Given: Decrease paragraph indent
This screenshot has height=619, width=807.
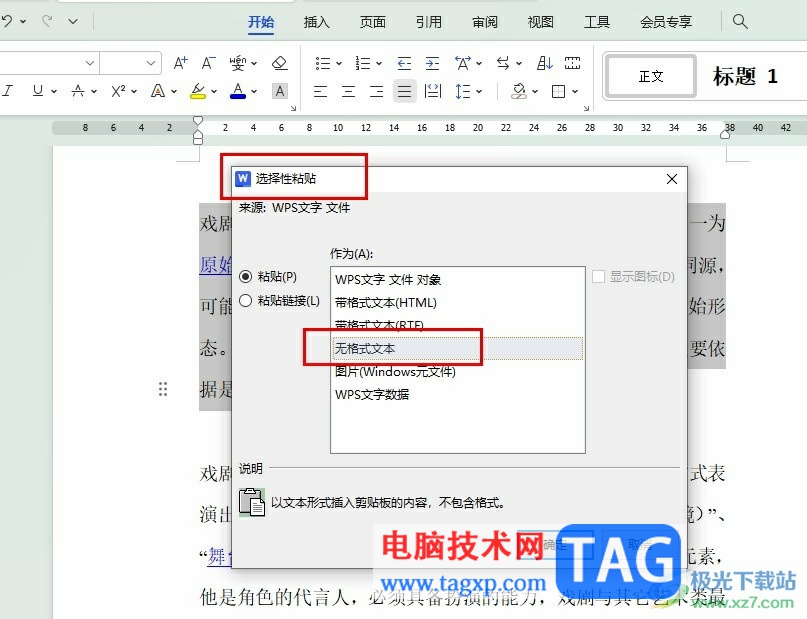Looking at the screenshot, I should 404,63.
